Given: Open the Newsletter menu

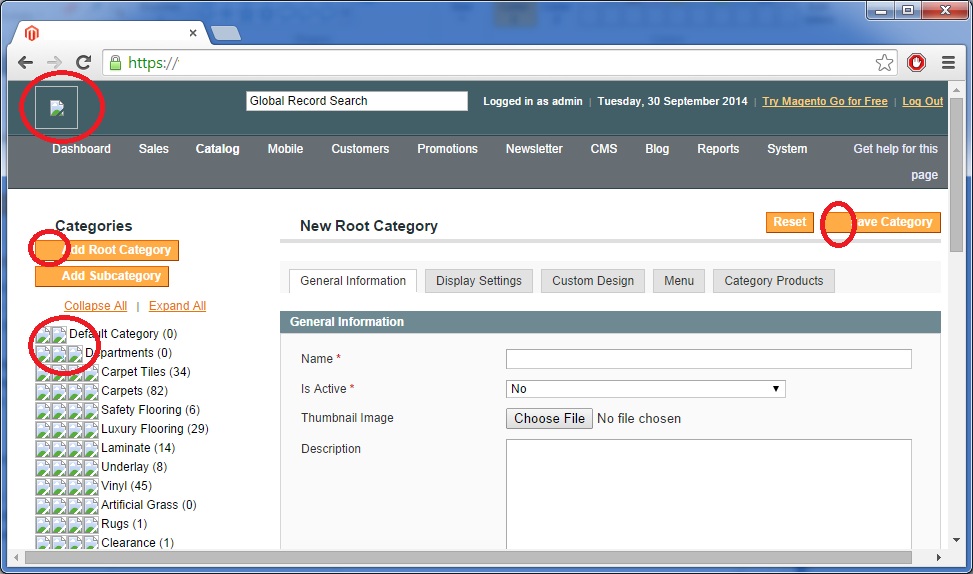Looking at the screenshot, I should [x=534, y=149].
